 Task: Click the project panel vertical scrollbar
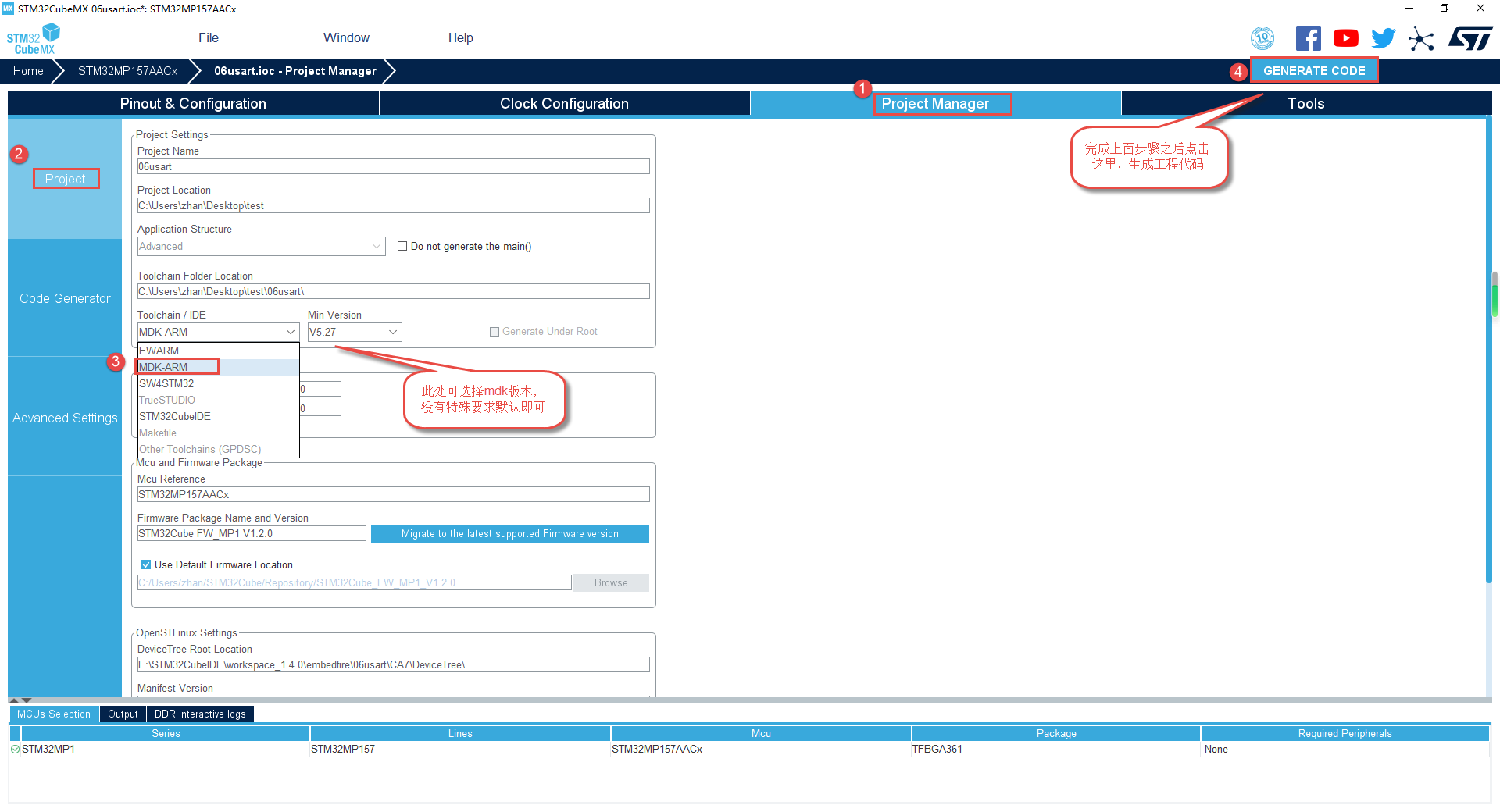[1489, 350]
